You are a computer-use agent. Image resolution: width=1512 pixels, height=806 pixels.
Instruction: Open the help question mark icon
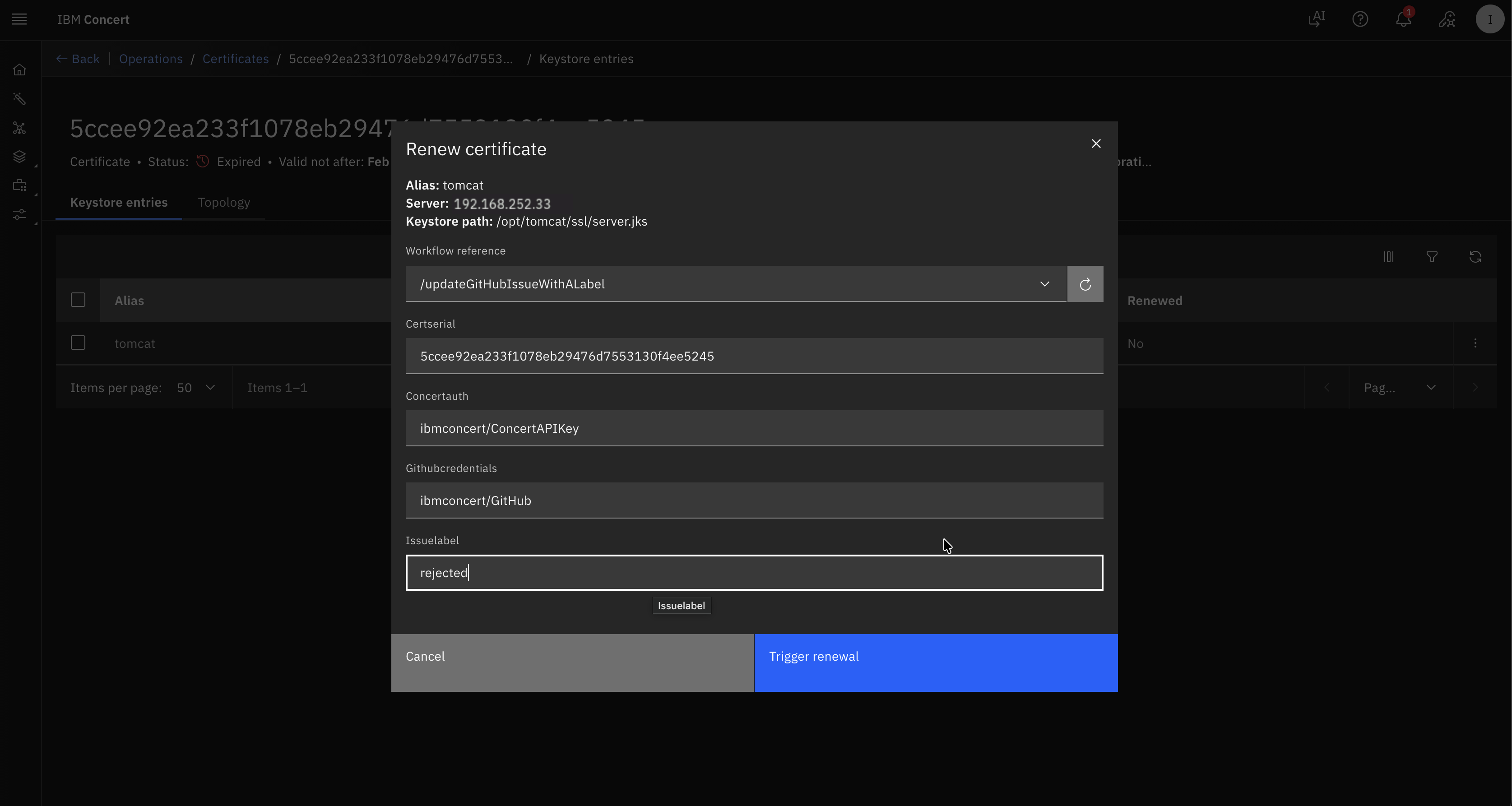pyautogui.click(x=1360, y=19)
